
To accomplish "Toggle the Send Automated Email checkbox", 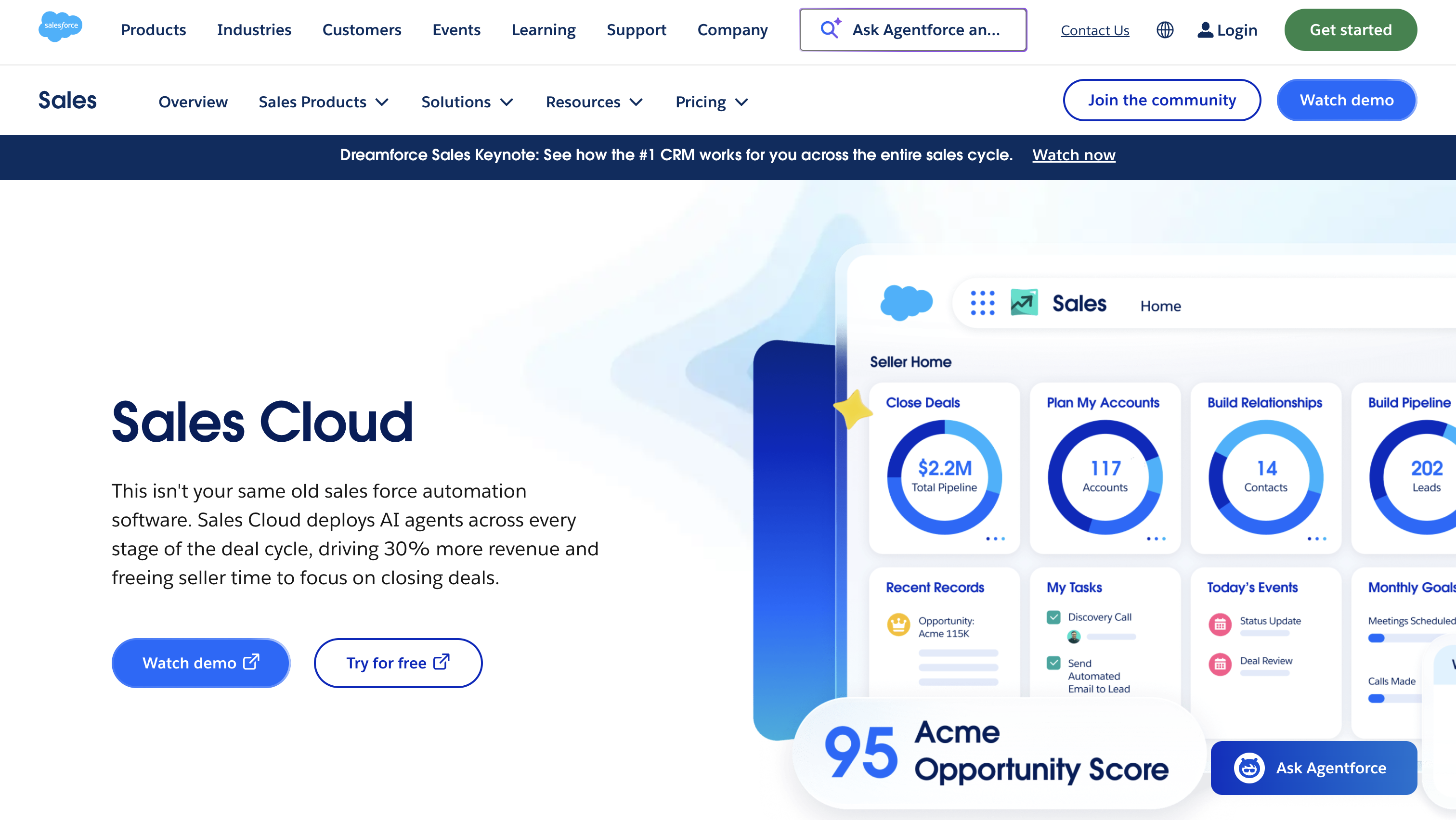I will point(1053,663).
